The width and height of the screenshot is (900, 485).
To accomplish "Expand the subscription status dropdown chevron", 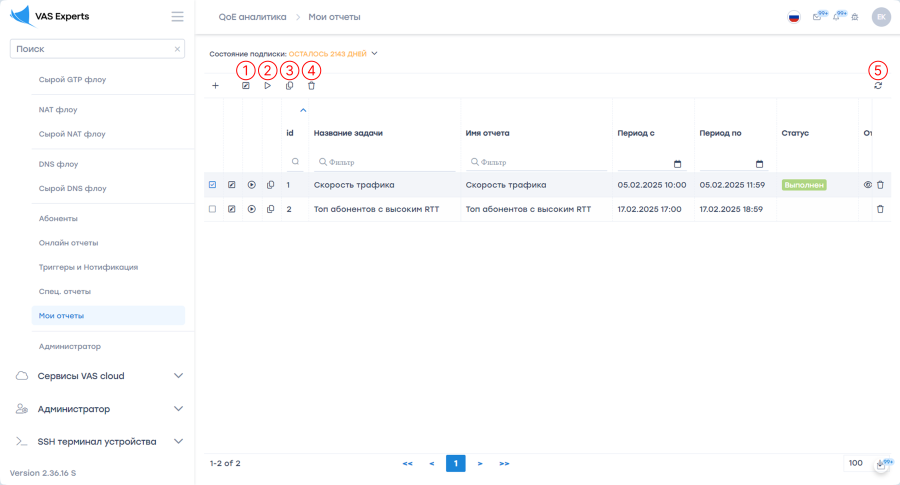I will point(374,54).
